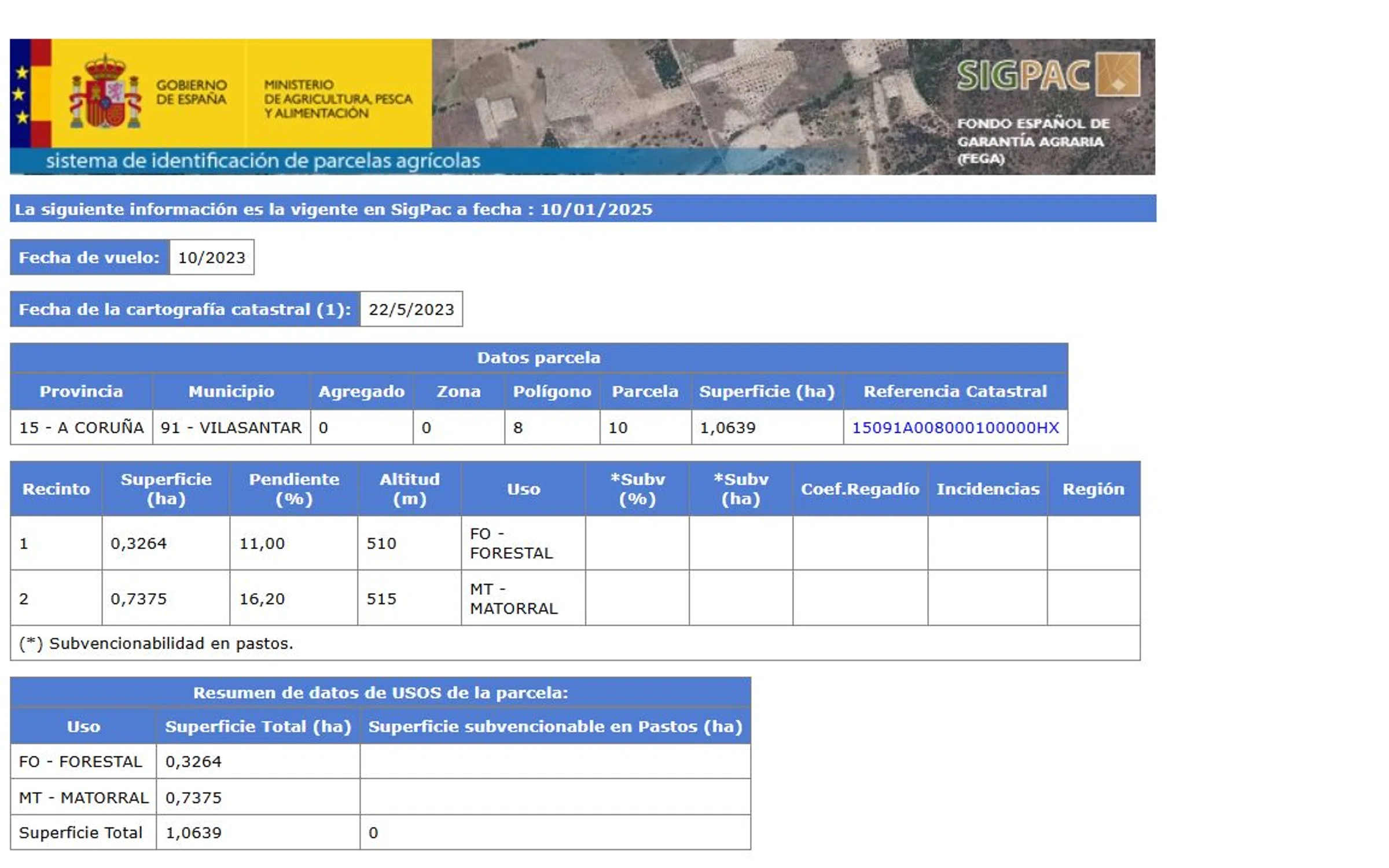Click the Incidencias column header

pos(987,489)
